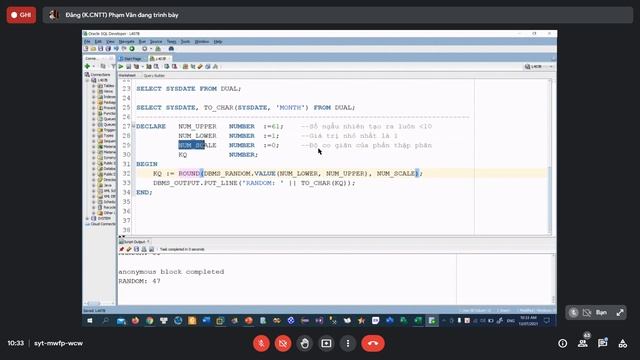Select the Script Output tab
The image size is (640, 360).
134,242
